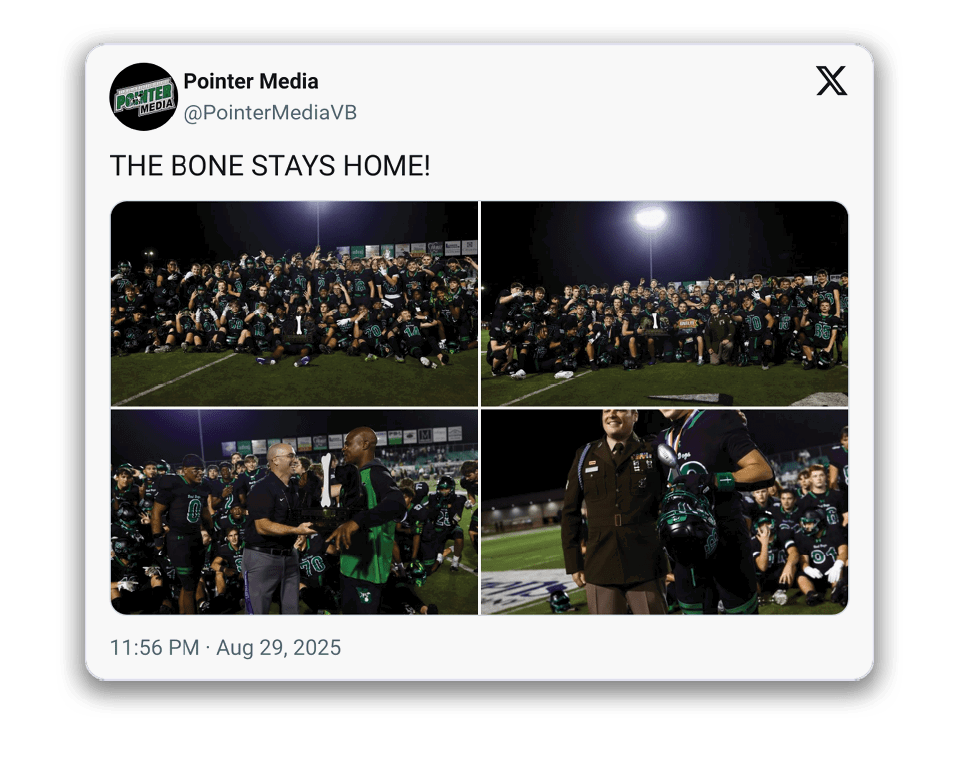The width and height of the screenshot is (959, 768).
Task: Click the Aug 29, 2025 date
Action: pos(278,648)
